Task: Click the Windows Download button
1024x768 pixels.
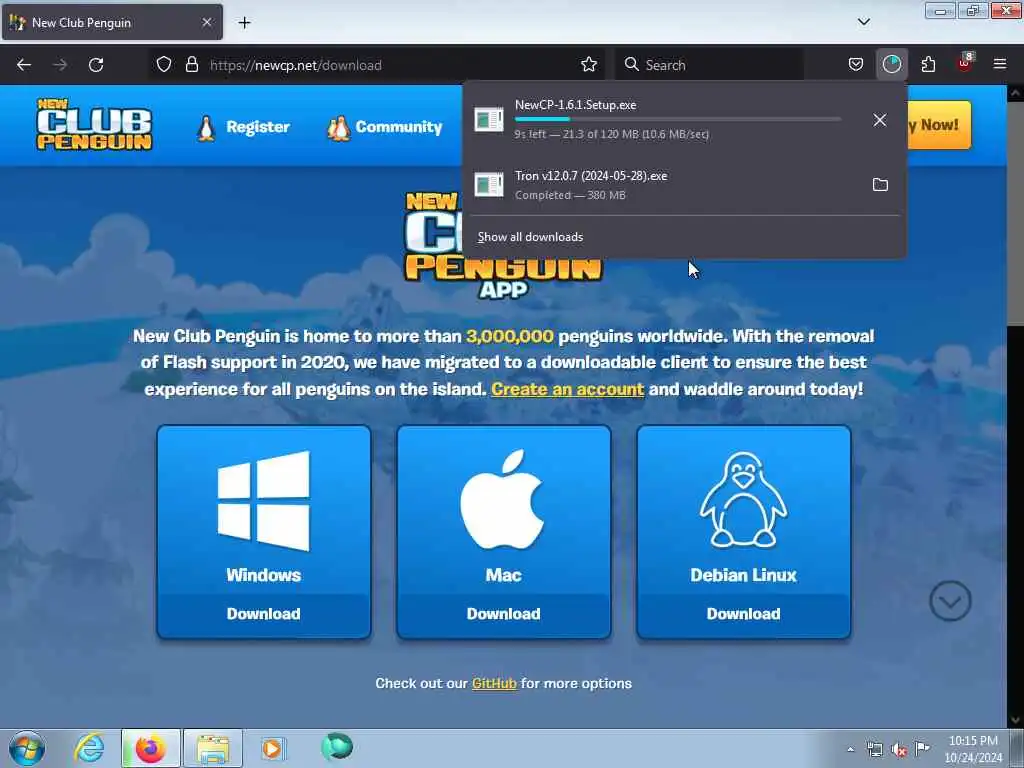Action: tap(263, 615)
